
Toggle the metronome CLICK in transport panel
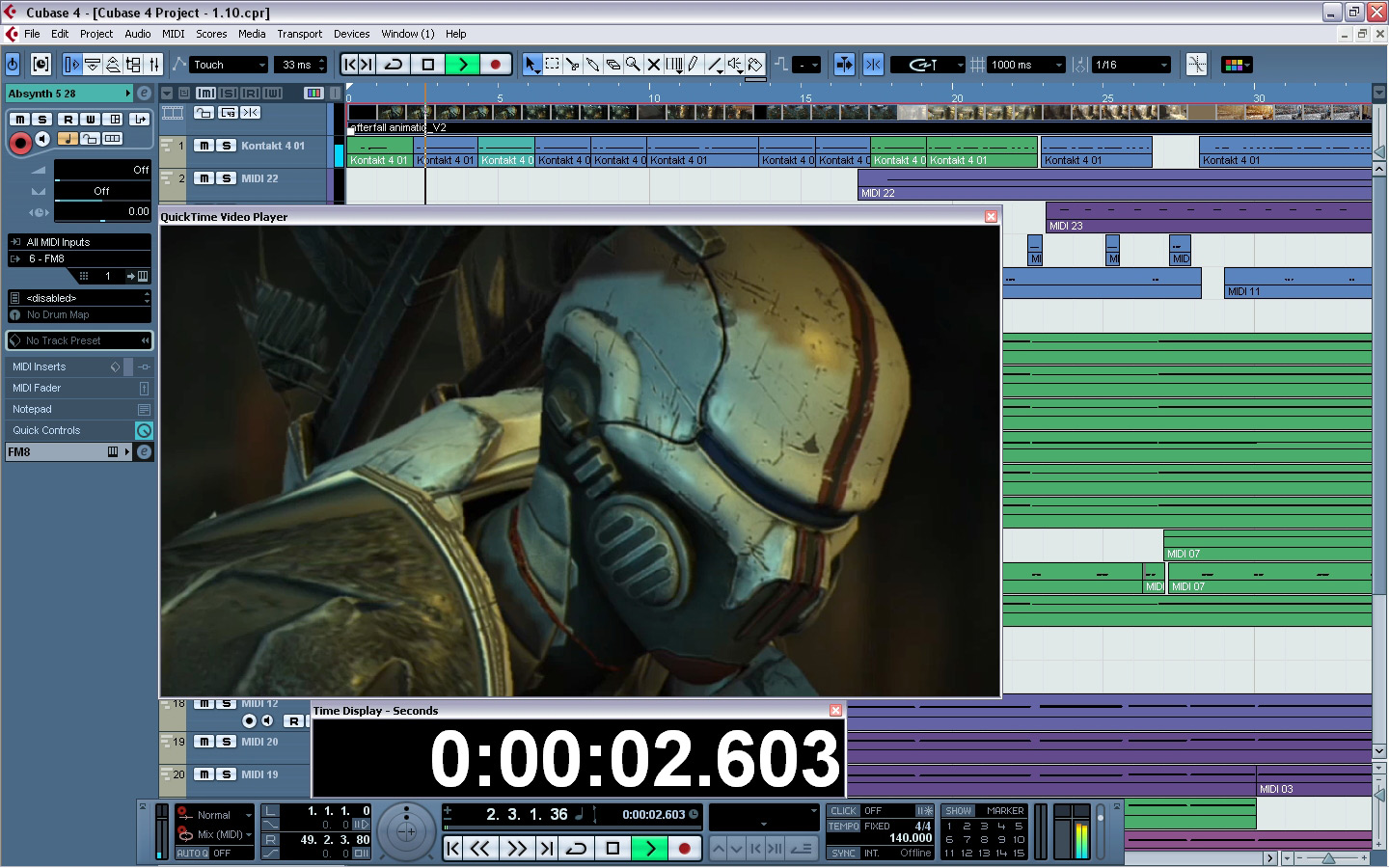point(843,811)
